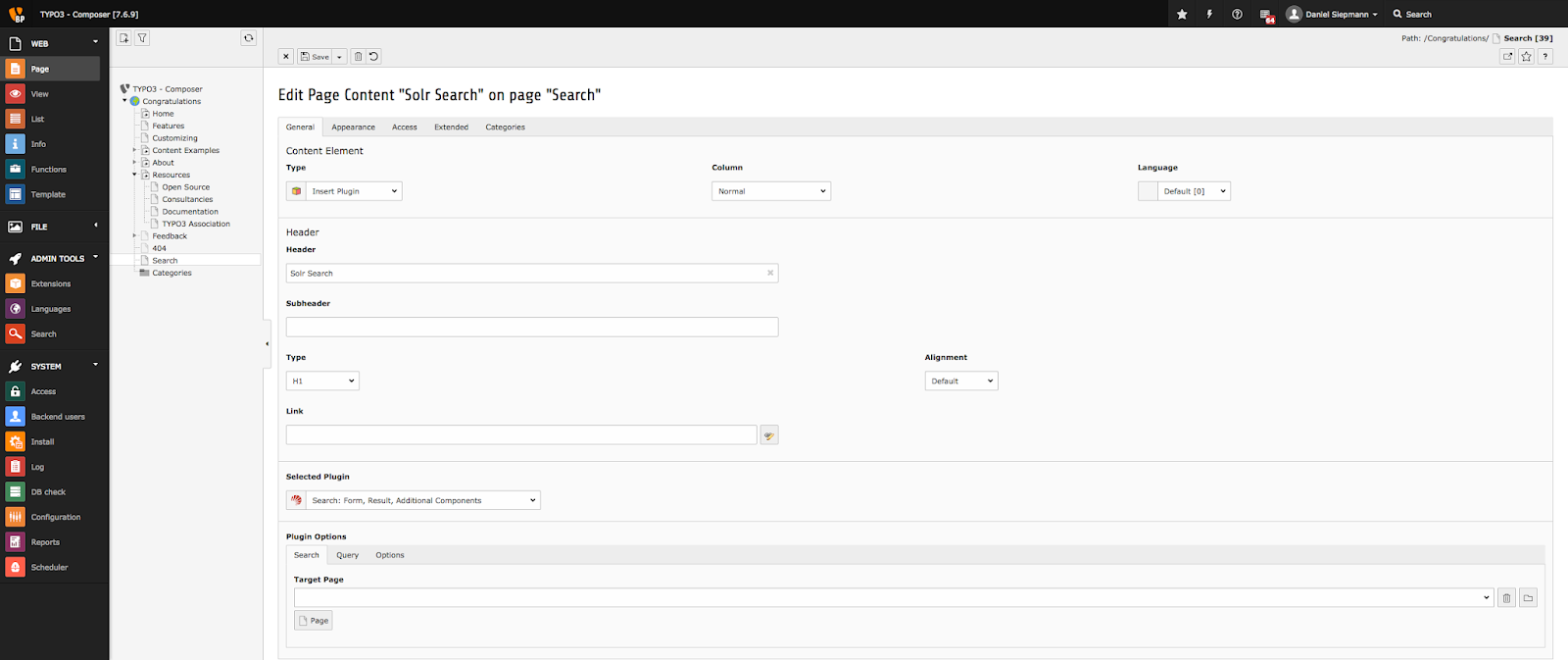The height and width of the screenshot is (660, 1568).
Task: Browse for records with folder icon
Action: click(1528, 598)
